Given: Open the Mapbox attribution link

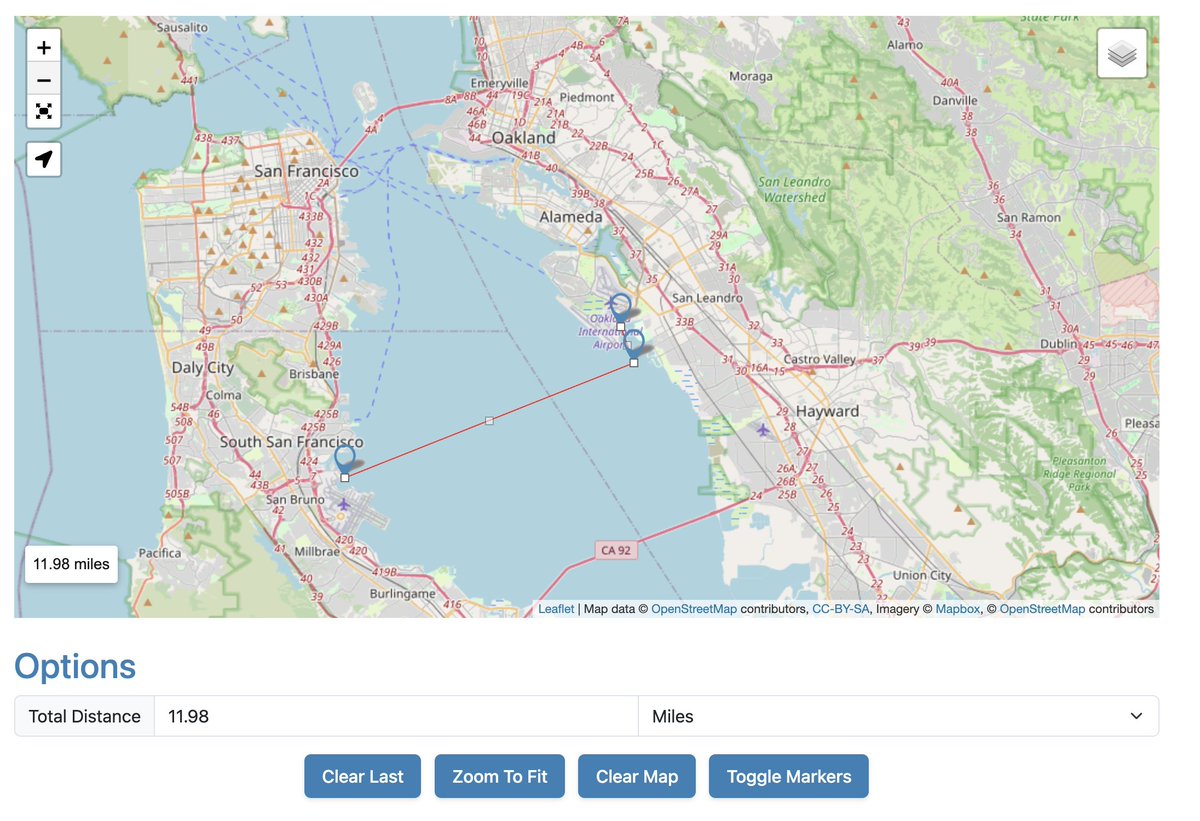Looking at the screenshot, I should 957,609.
